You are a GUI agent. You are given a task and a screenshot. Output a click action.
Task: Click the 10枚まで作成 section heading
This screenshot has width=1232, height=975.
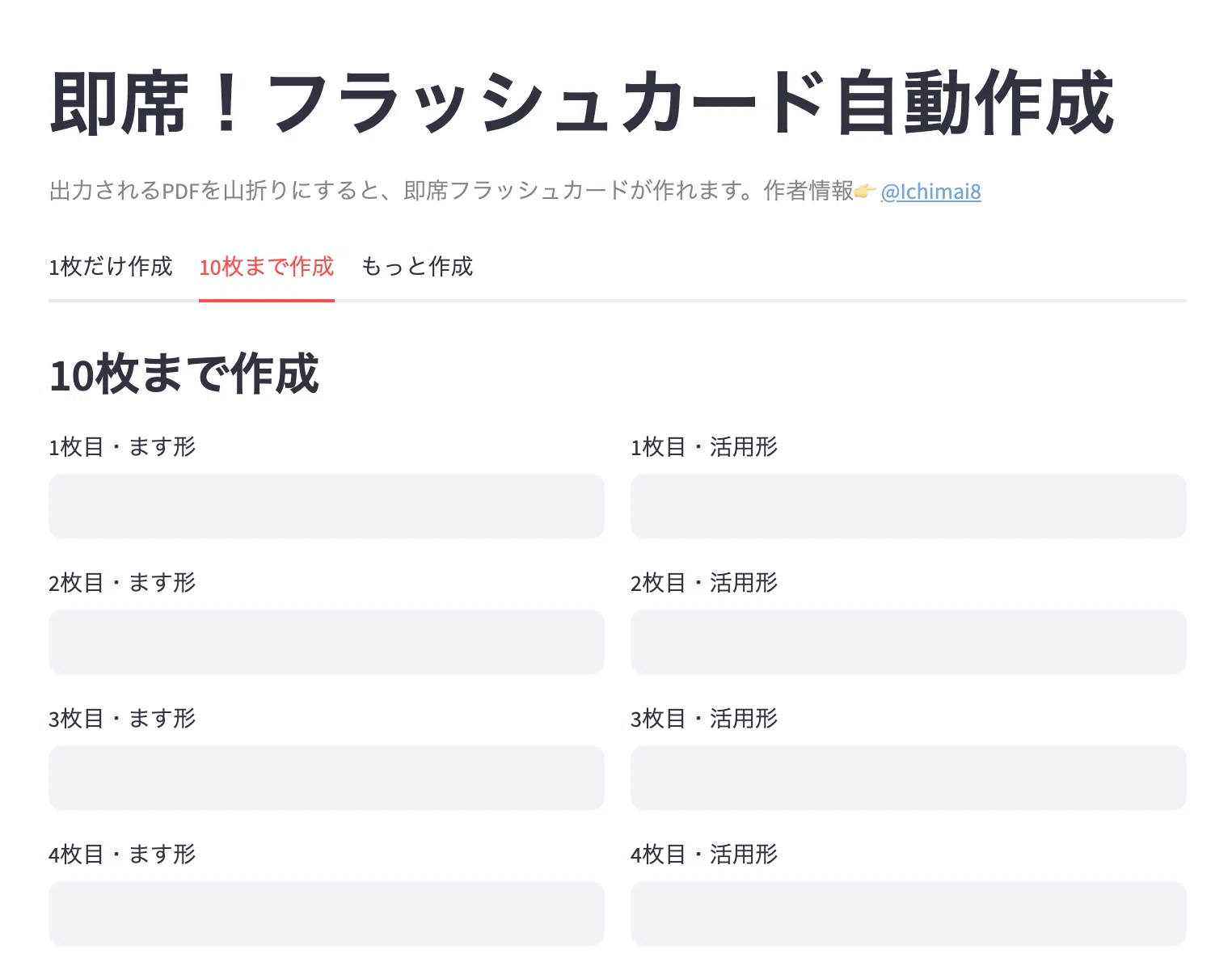[x=184, y=374]
